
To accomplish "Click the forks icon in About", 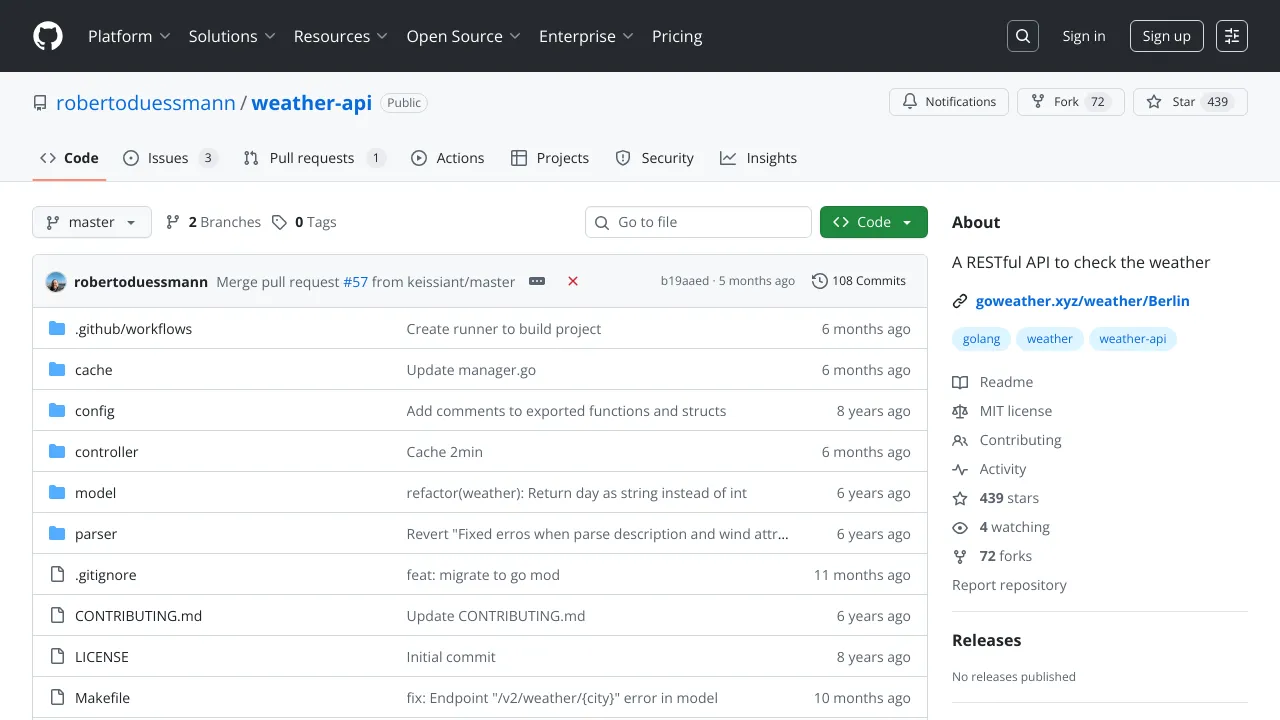I will [x=960, y=556].
